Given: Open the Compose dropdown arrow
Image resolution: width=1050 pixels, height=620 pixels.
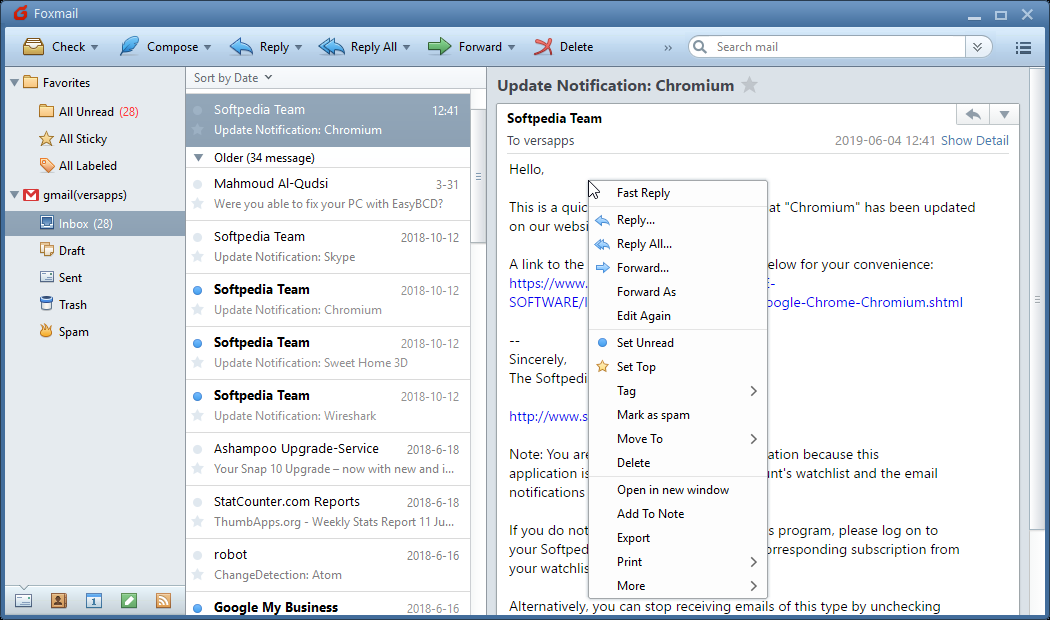Looking at the screenshot, I should (x=208, y=48).
